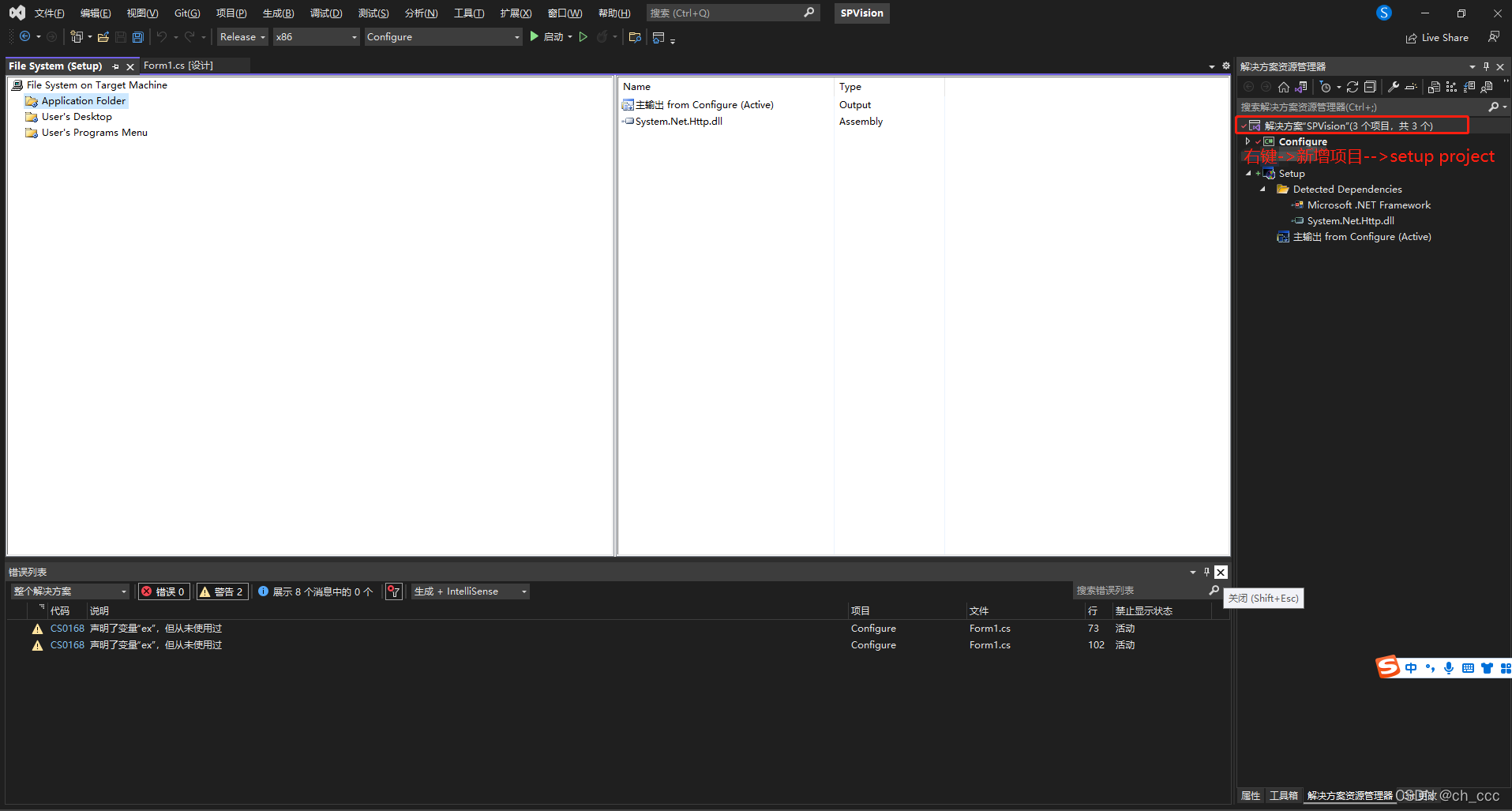
Task: Open the 文件(F) menu
Action: click(x=49, y=13)
